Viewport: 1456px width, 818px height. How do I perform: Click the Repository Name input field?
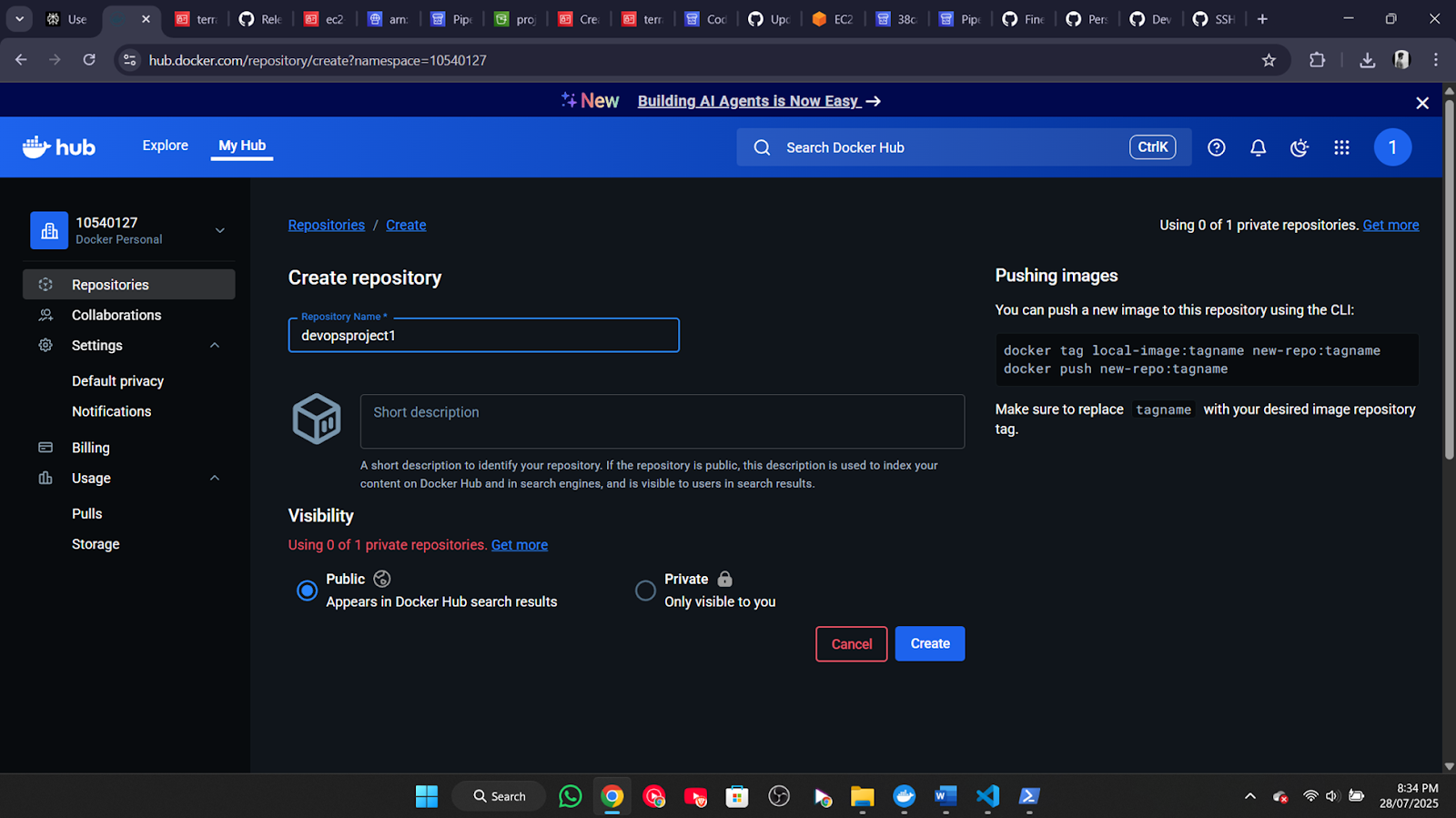coord(484,335)
